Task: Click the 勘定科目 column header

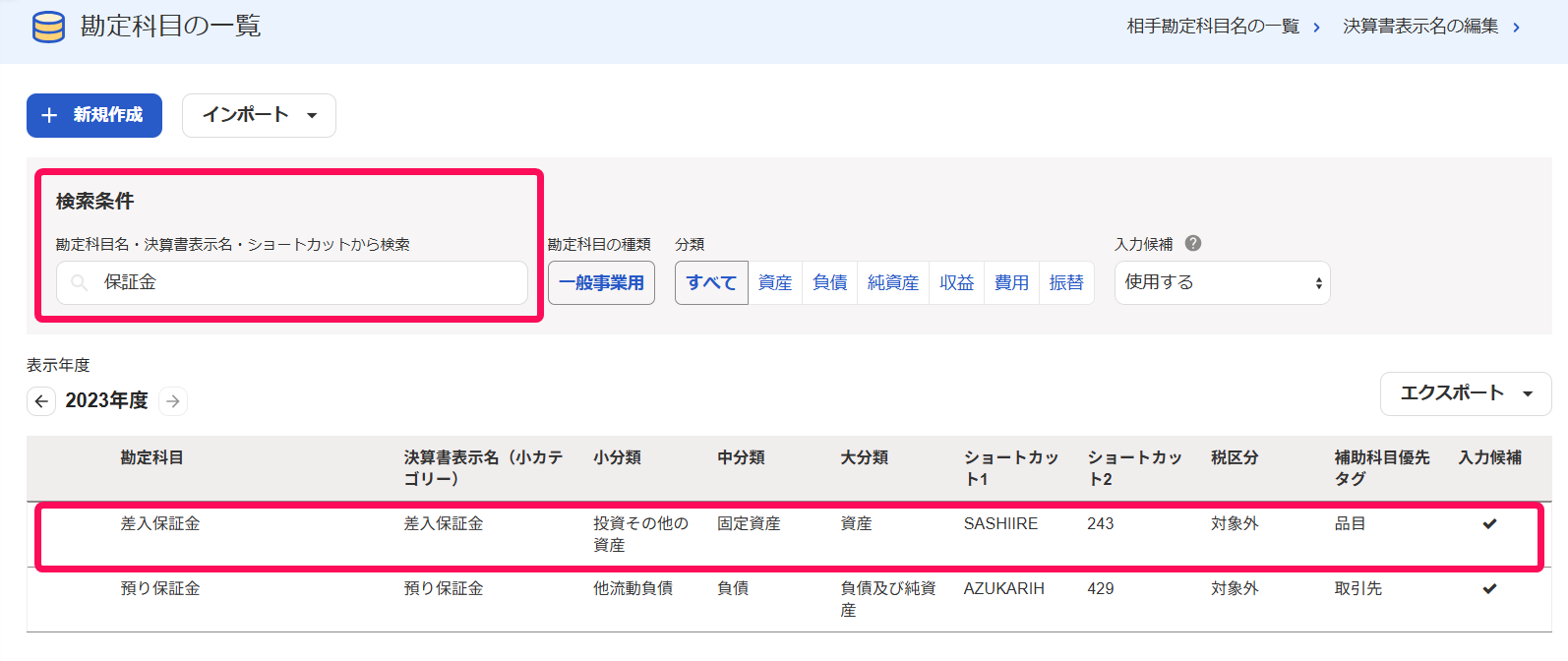Action: point(151,458)
